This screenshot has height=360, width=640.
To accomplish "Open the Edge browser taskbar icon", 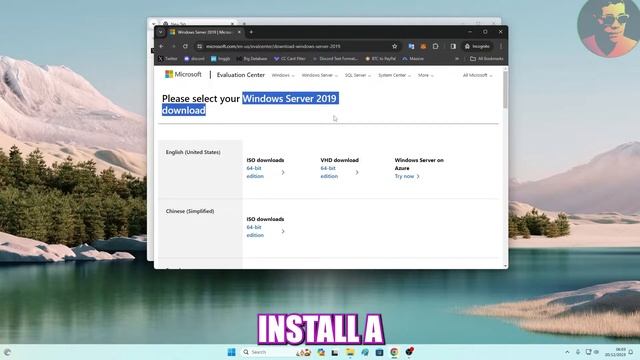I will [x=364, y=352].
